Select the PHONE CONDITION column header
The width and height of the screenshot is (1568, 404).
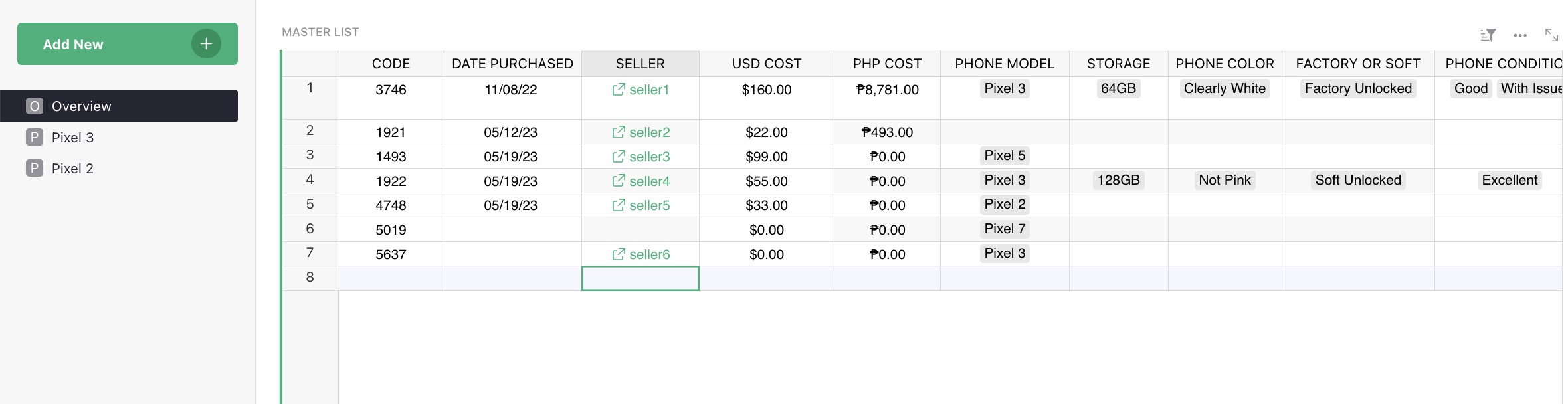pyautogui.click(x=1499, y=64)
